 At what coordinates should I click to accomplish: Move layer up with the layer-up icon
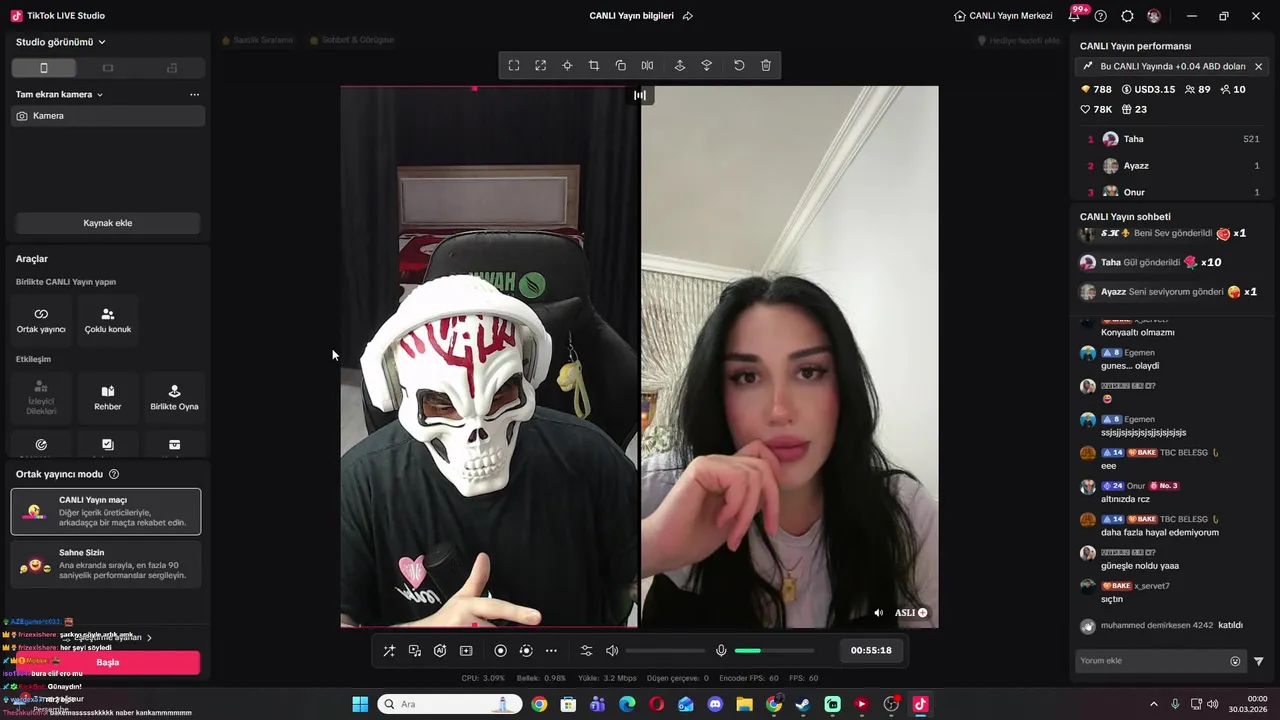(x=680, y=65)
